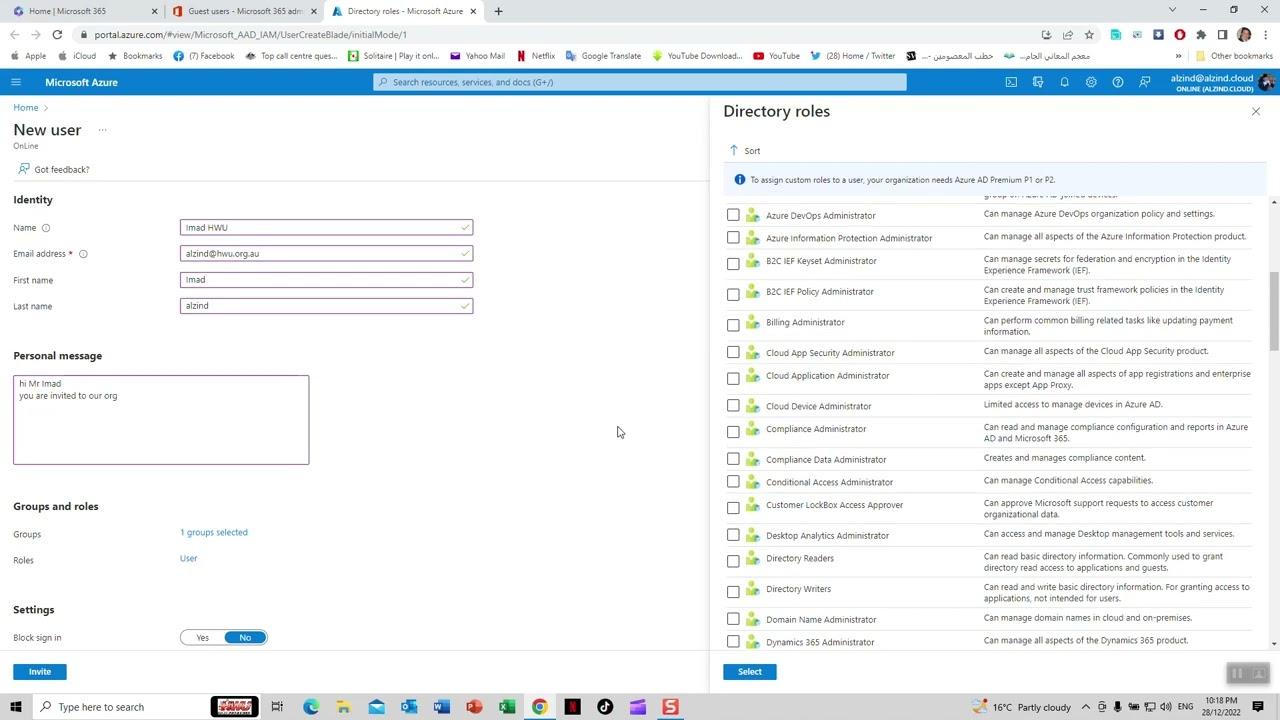Check Cloud App Security Administrator role
The image size is (1280, 720).
733,352
